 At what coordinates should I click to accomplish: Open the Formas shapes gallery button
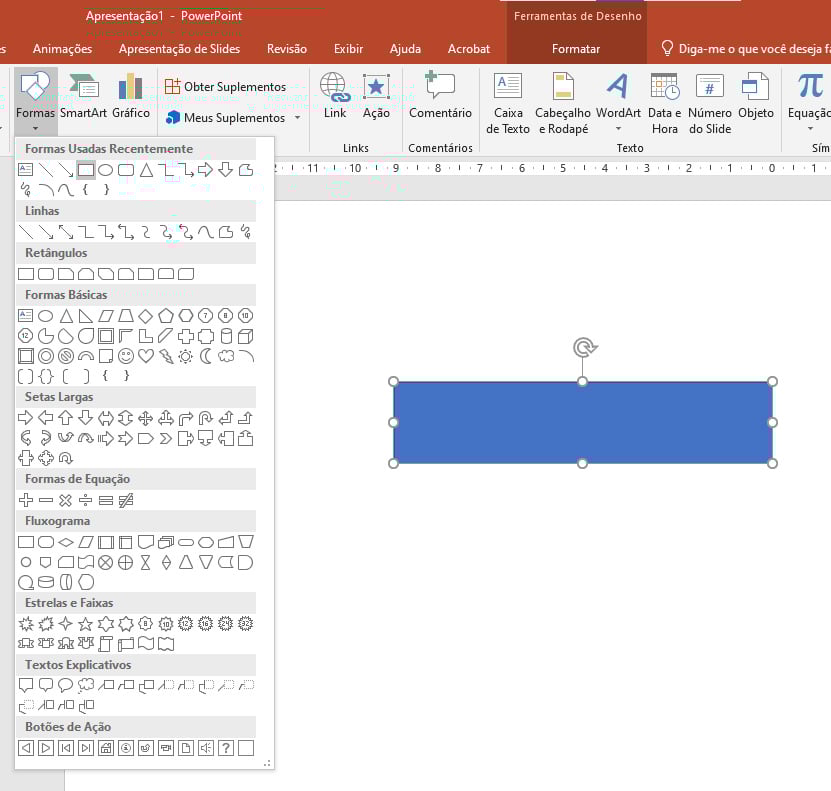(35, 101)
